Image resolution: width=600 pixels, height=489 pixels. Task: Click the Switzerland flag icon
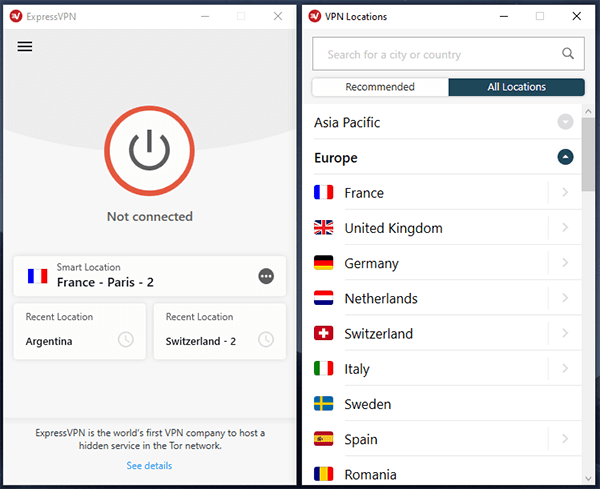(x=324, y=333)
